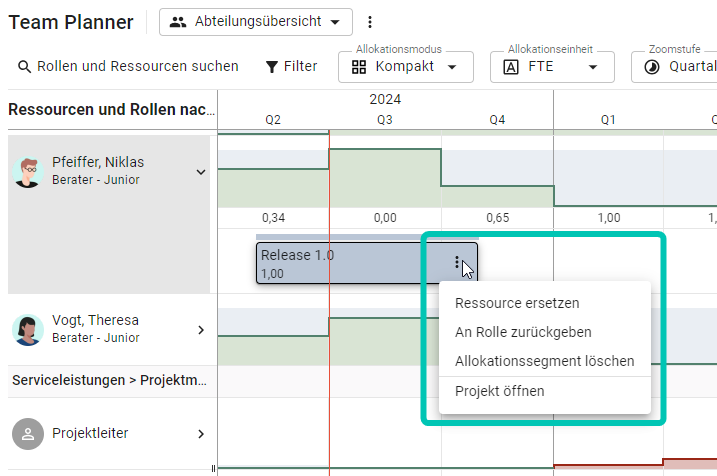This screenshot has height=476, width=717.
Task: Click the Team Planner title
Action: tap(71, 22)
